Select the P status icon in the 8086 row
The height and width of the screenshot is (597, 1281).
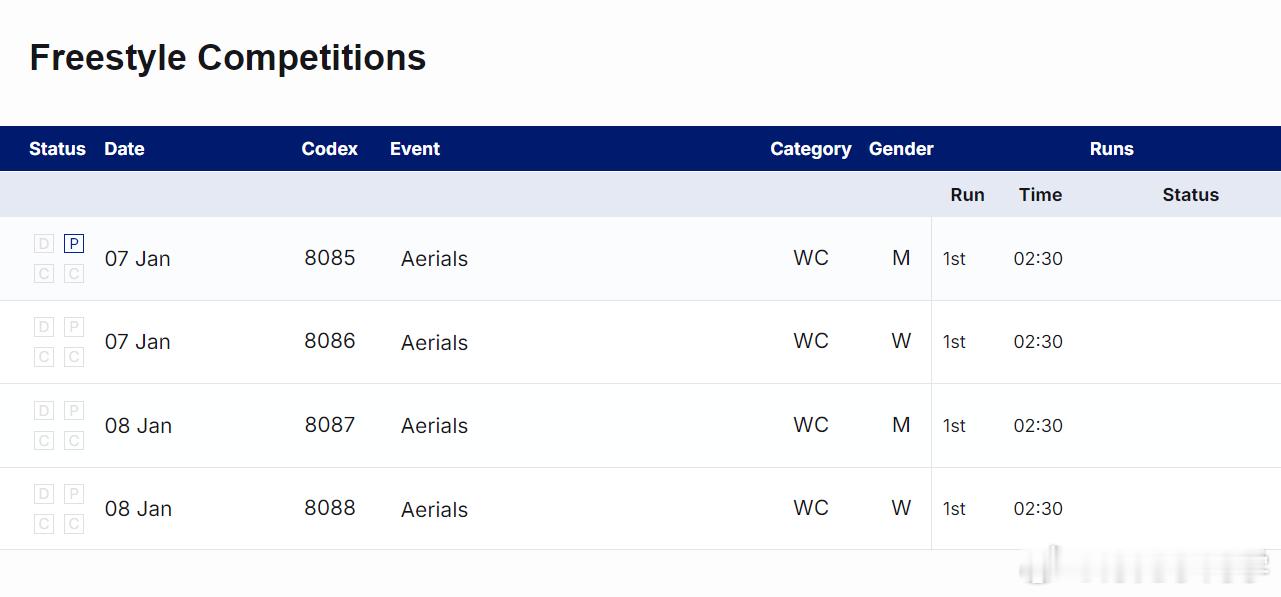click(74, 327)
